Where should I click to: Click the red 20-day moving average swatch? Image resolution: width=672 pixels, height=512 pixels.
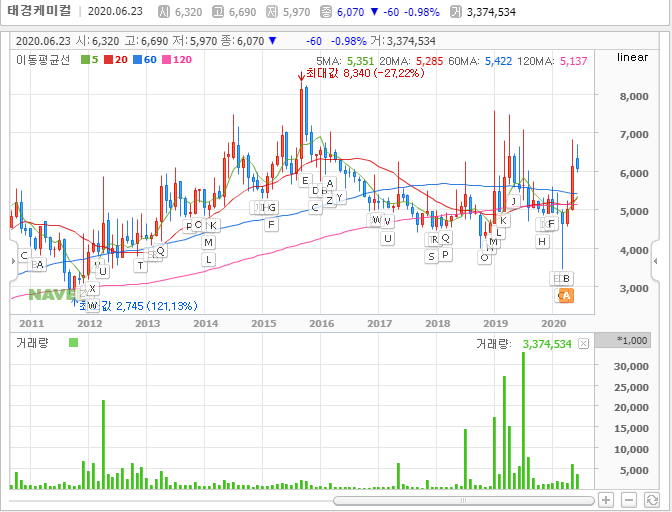108,60
